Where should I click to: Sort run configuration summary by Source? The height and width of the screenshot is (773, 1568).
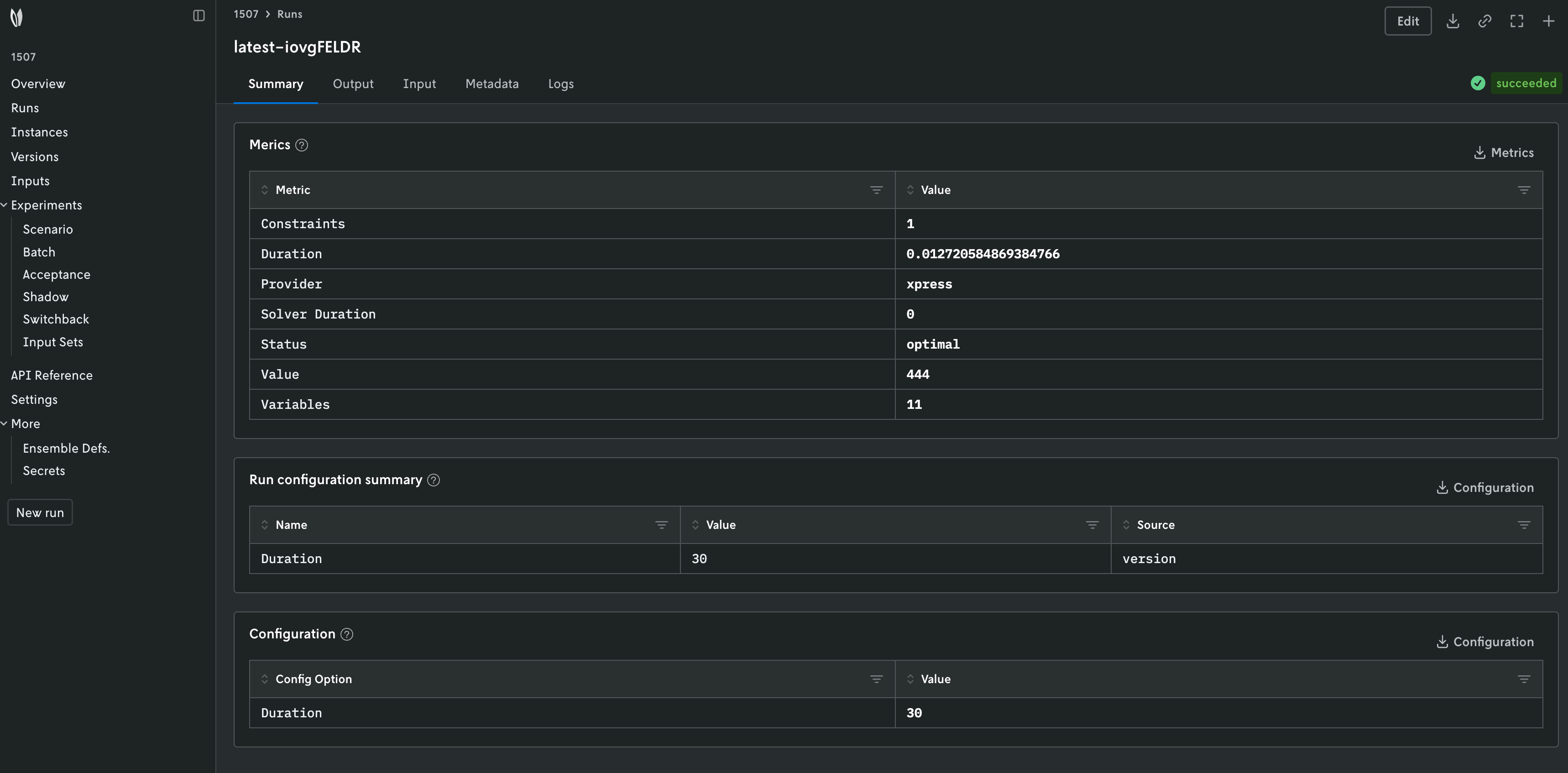tap(1126, 525)
